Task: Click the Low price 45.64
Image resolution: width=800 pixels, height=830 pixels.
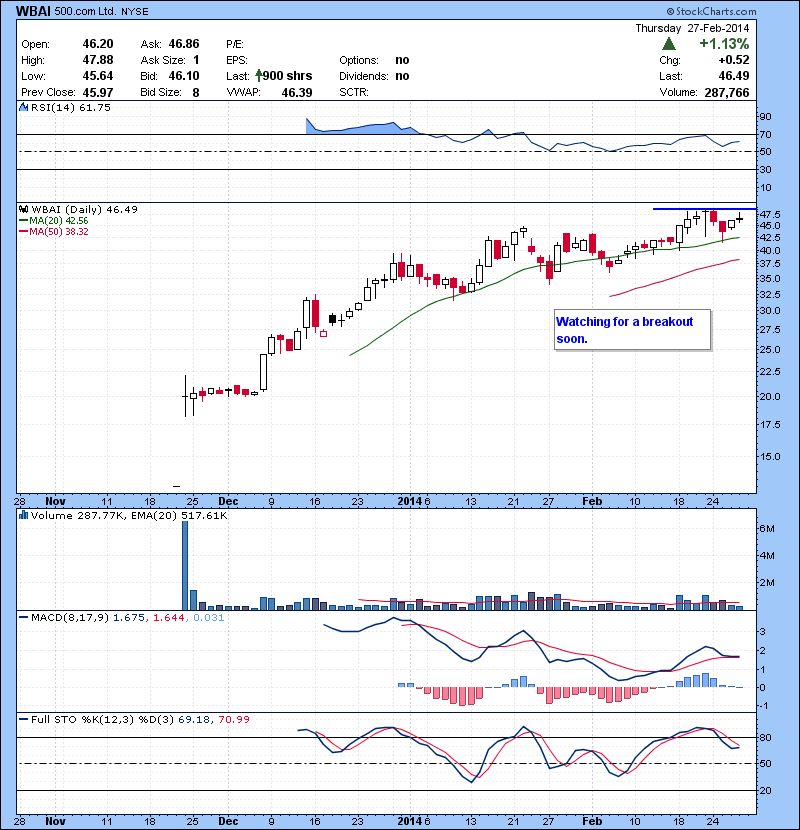Action: [x=98, y=76]
